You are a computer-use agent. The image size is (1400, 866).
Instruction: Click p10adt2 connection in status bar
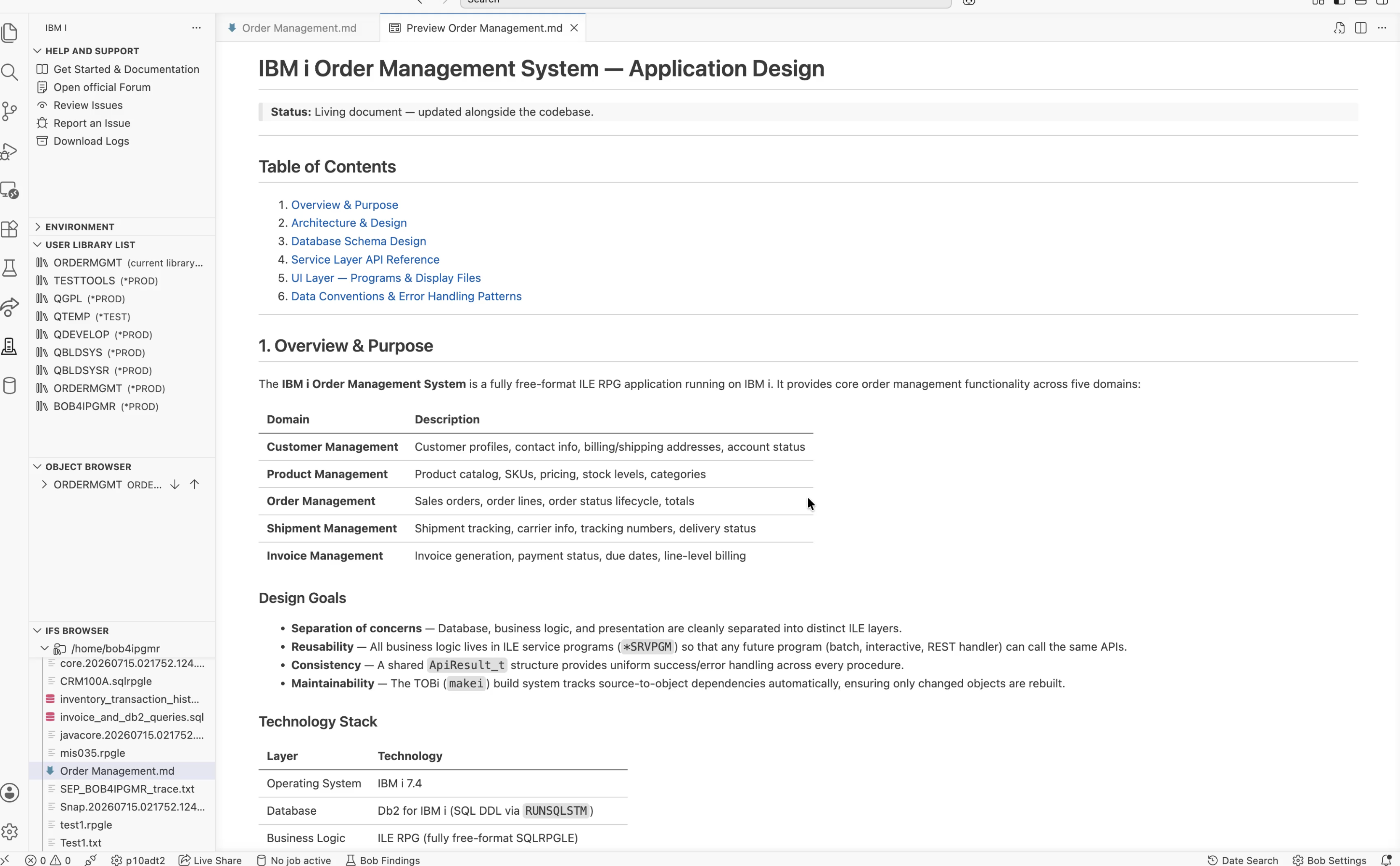pos(138,860)
